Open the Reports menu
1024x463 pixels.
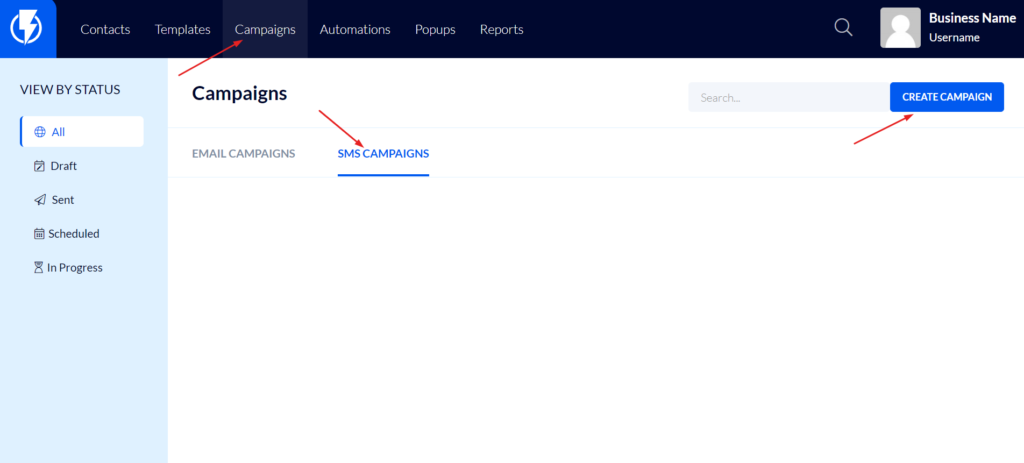click(x=502, y=29)
